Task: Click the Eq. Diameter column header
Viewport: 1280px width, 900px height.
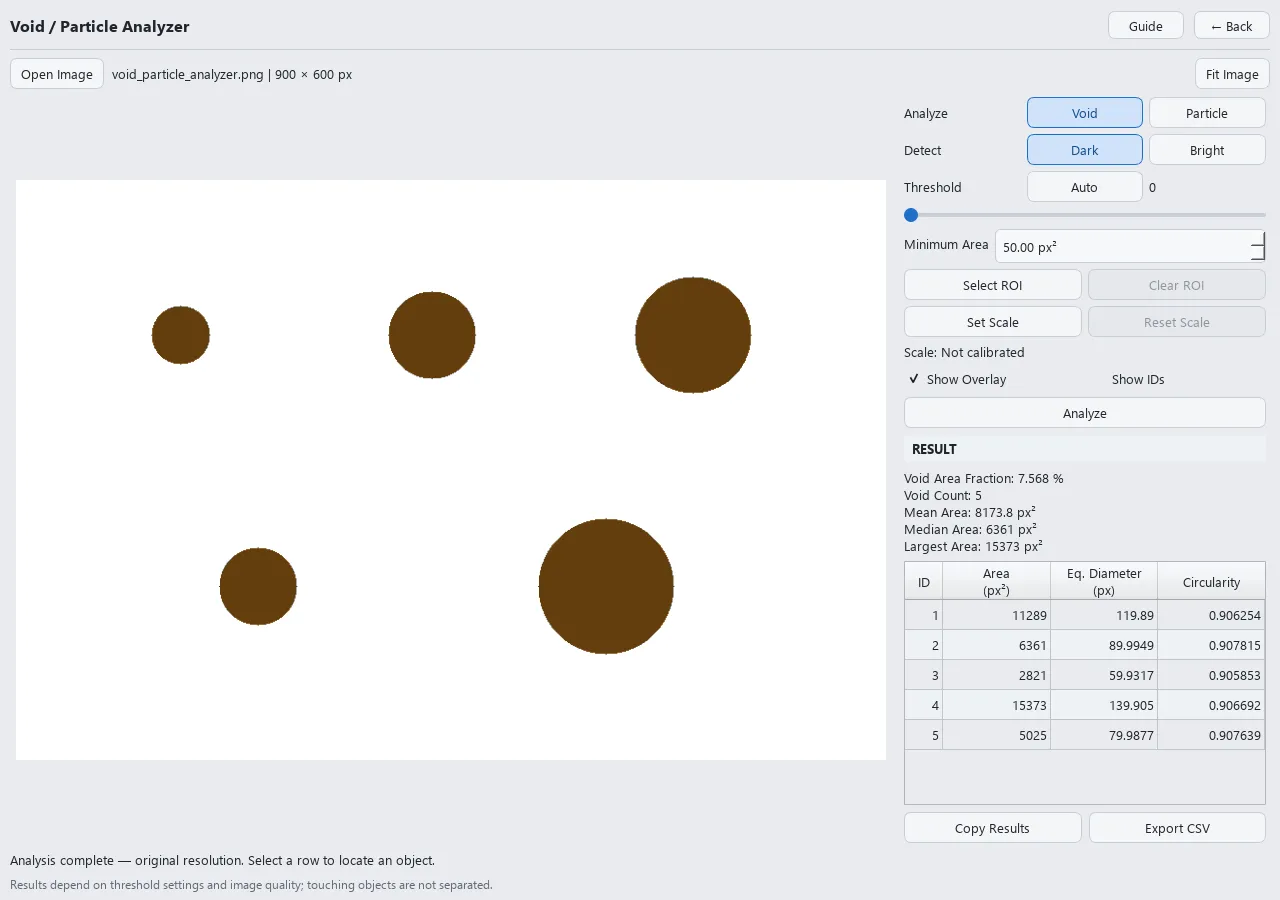Action: point(1104,581)
